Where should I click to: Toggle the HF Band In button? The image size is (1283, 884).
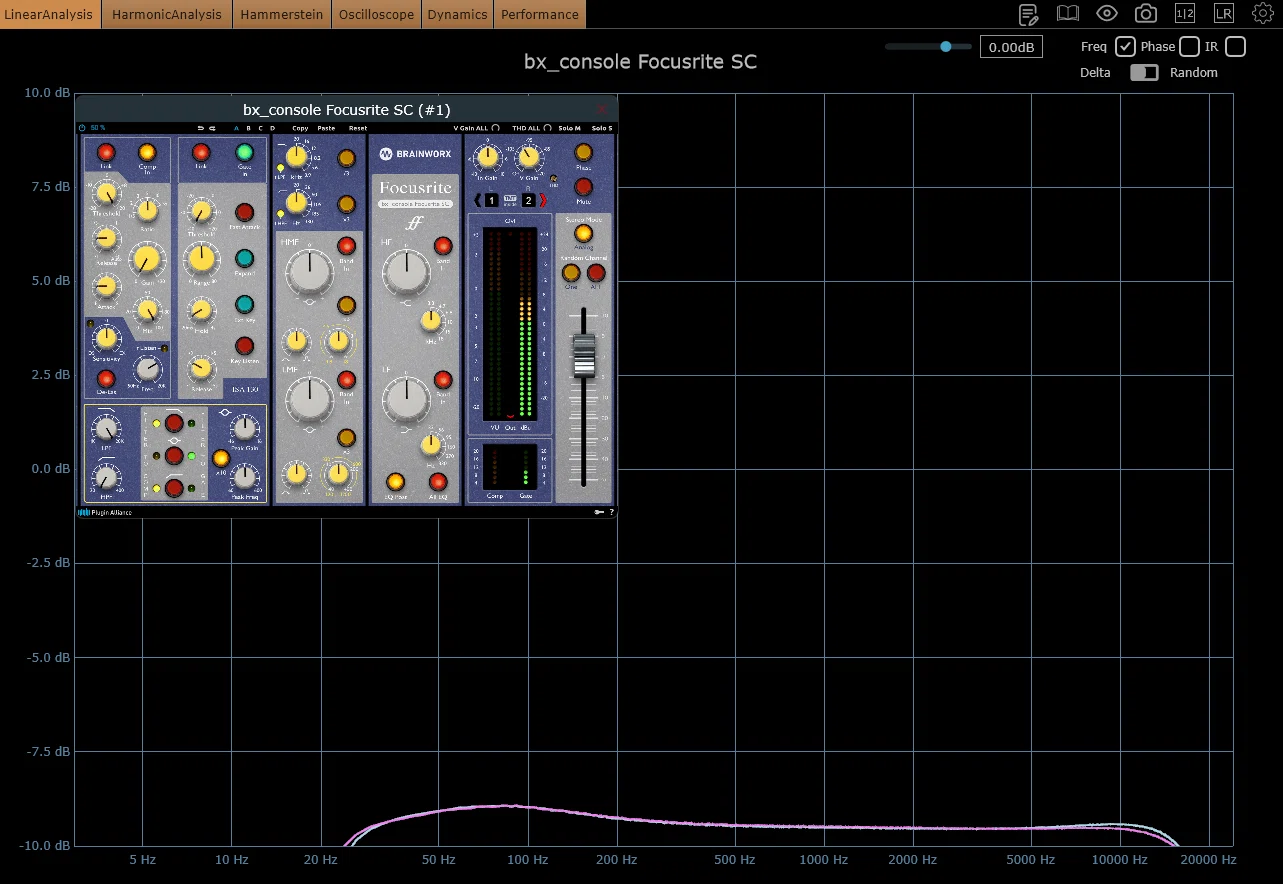443,246
